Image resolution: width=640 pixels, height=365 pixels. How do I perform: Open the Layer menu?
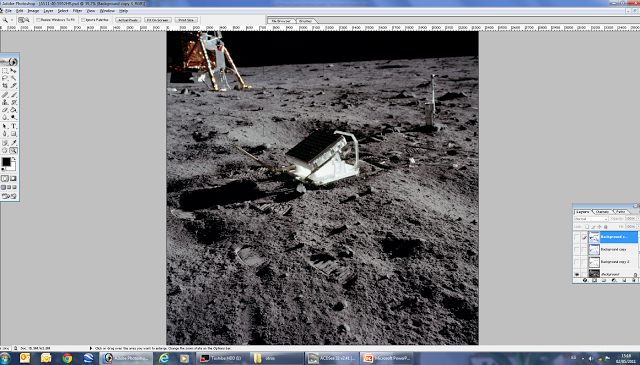pyautogui.click(x=48, y=11)
